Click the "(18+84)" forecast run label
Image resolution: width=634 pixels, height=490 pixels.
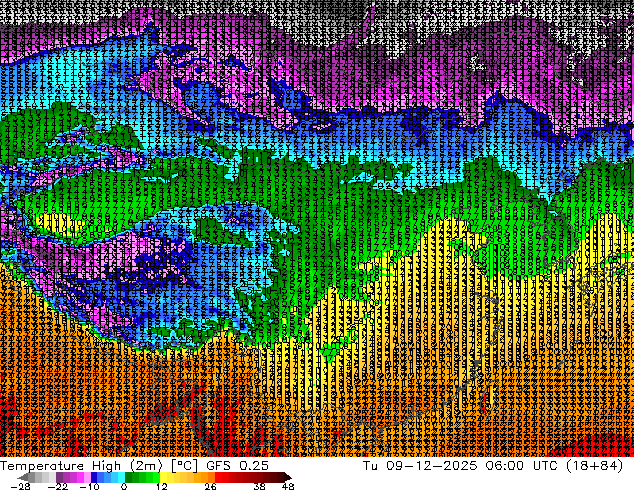tap(594, 466)
